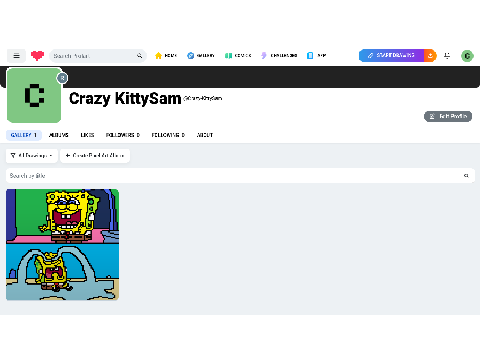Click the orange download icon button

430,55
